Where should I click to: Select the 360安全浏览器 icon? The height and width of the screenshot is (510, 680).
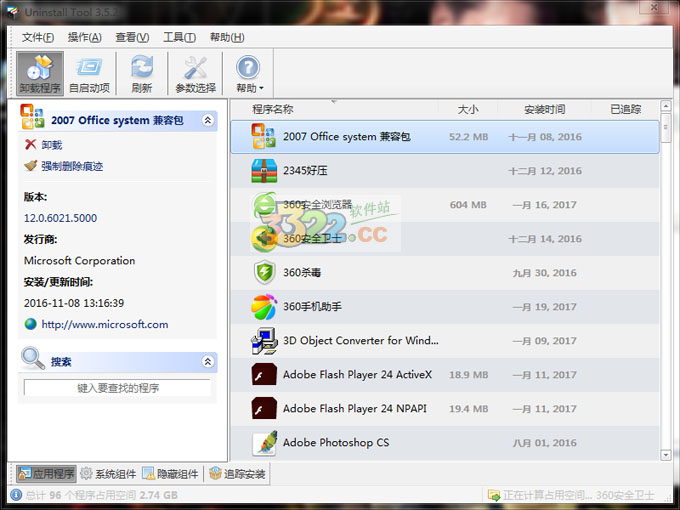pos(264,205)
